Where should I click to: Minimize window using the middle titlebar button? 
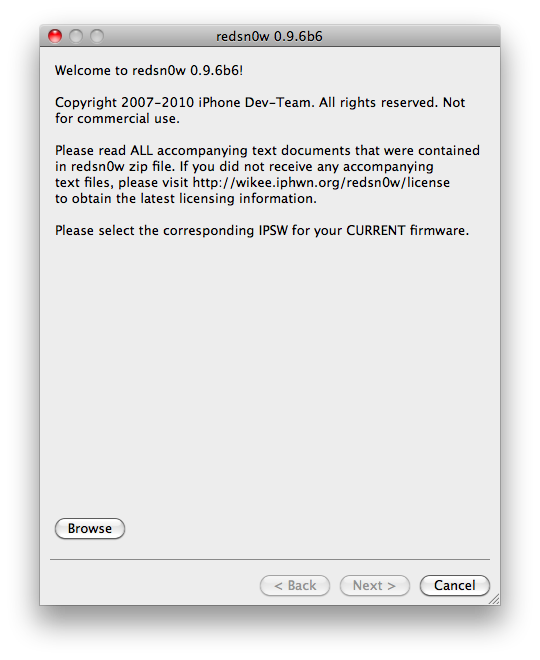[76, 36]
